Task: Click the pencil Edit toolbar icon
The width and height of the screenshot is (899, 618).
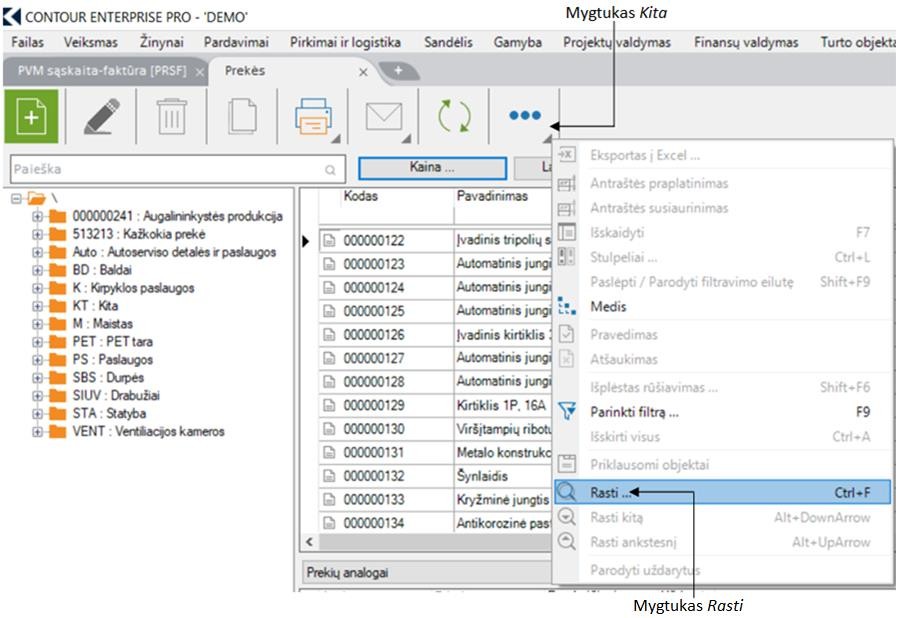Action: pyautogui.click(x=101, y=116)
